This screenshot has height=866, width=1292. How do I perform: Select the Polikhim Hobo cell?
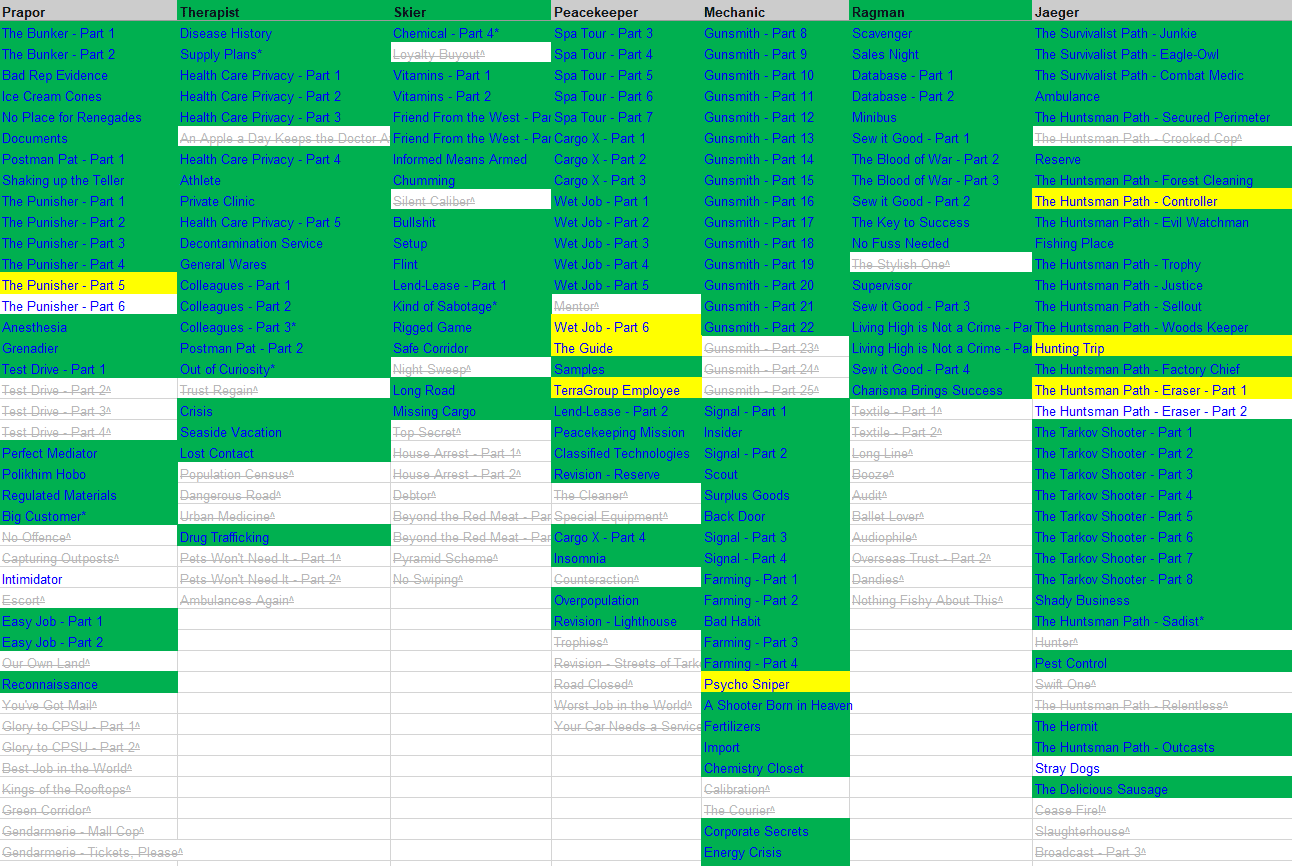pyautogui.click(x=89, y=474)
